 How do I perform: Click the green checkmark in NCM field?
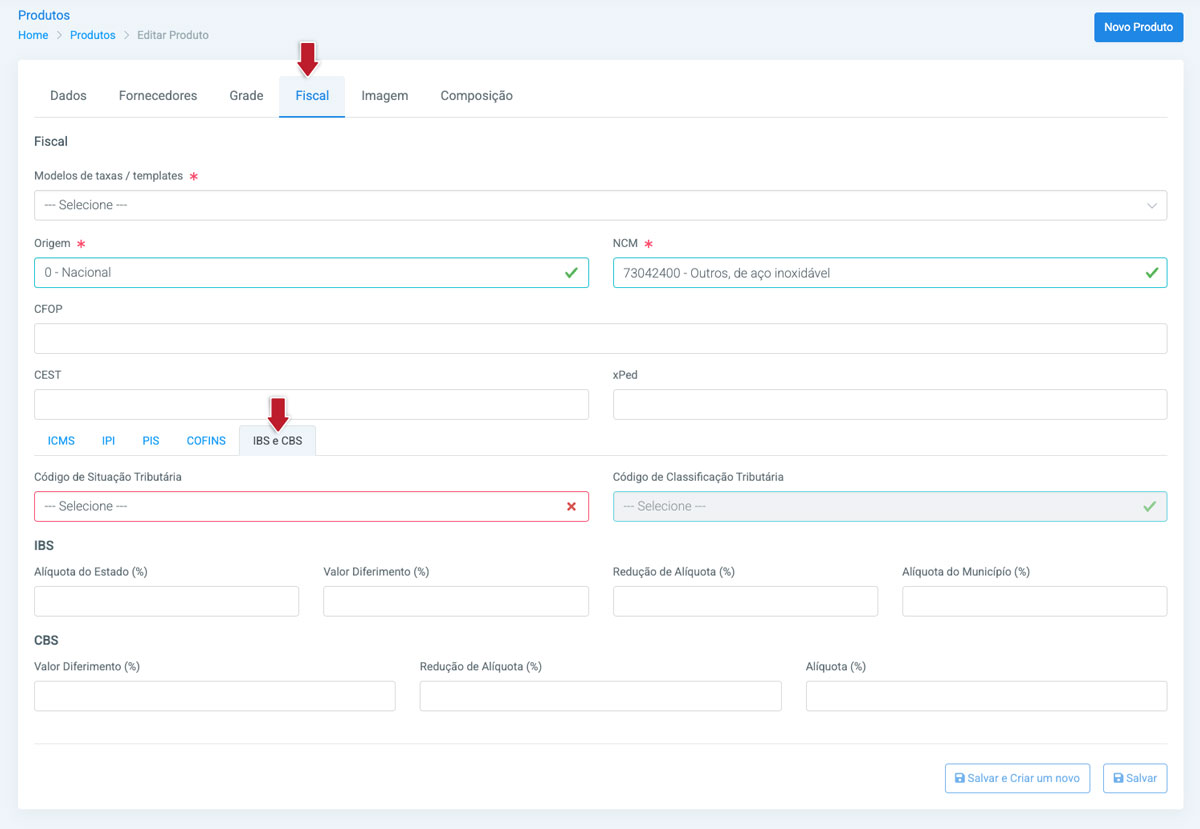(x=1151, y=273)
